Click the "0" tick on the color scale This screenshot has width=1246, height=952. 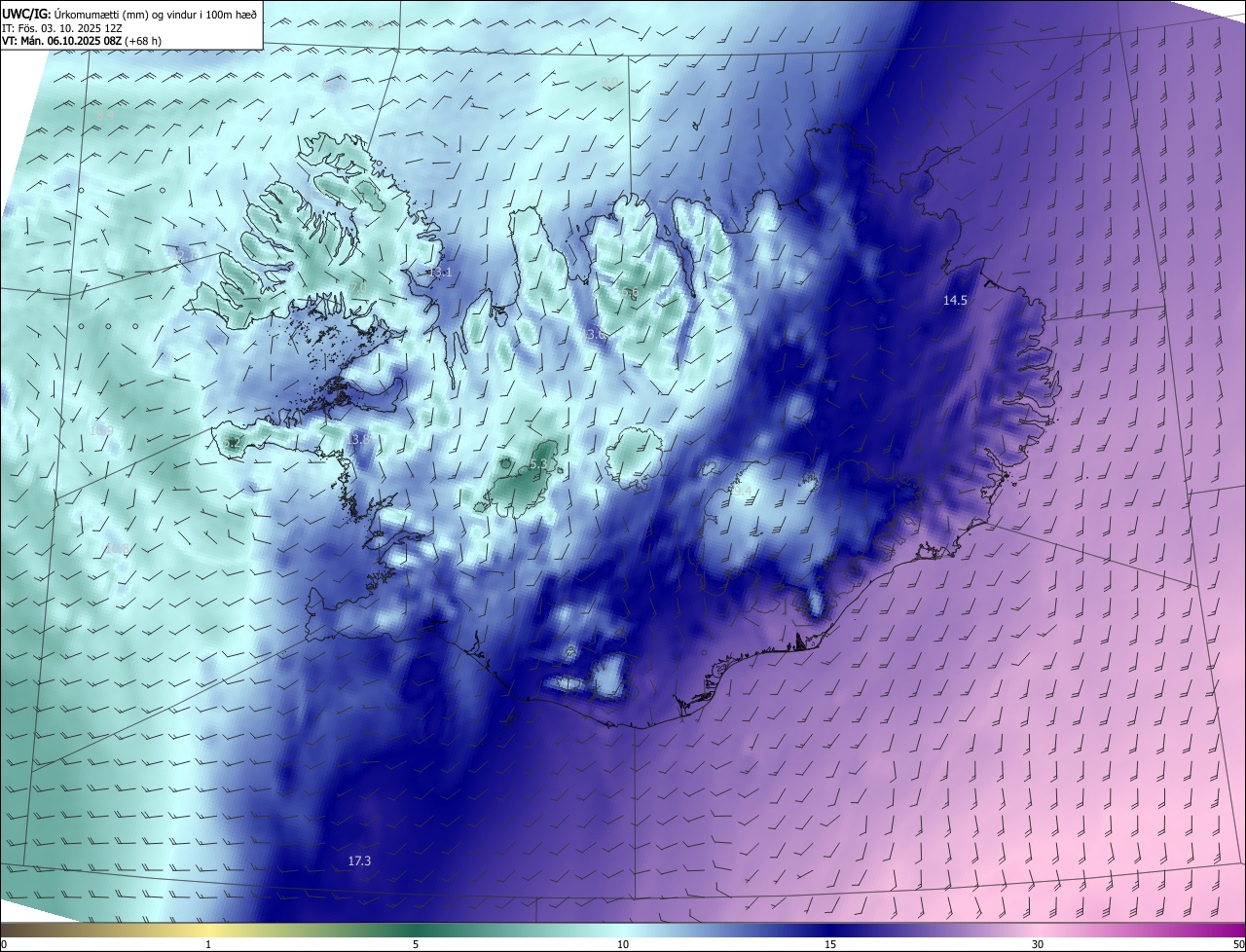4,944
